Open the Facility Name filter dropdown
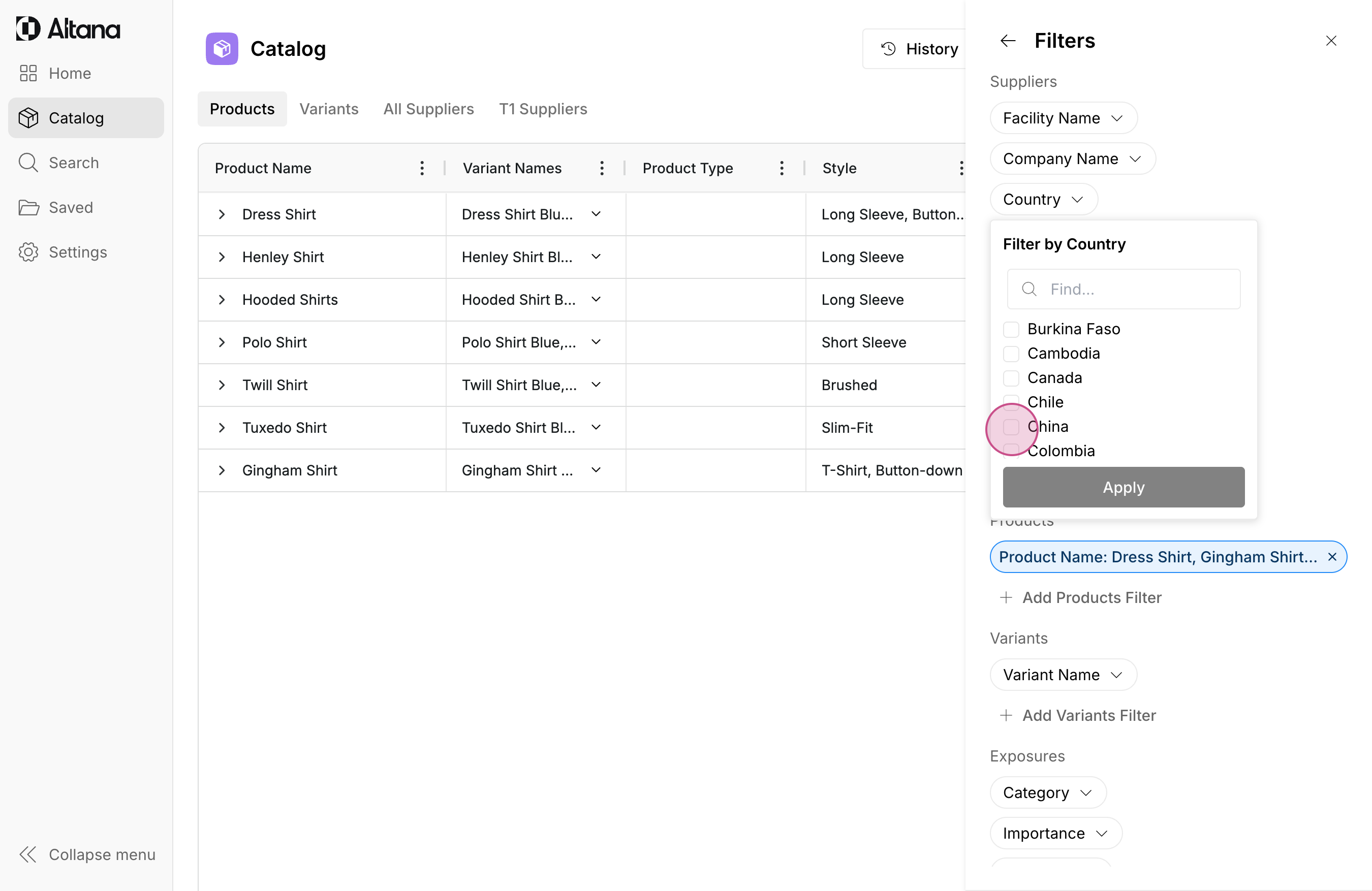Image resolution: width=1372 pixels, height=891 pixels. coord(1063,118)
